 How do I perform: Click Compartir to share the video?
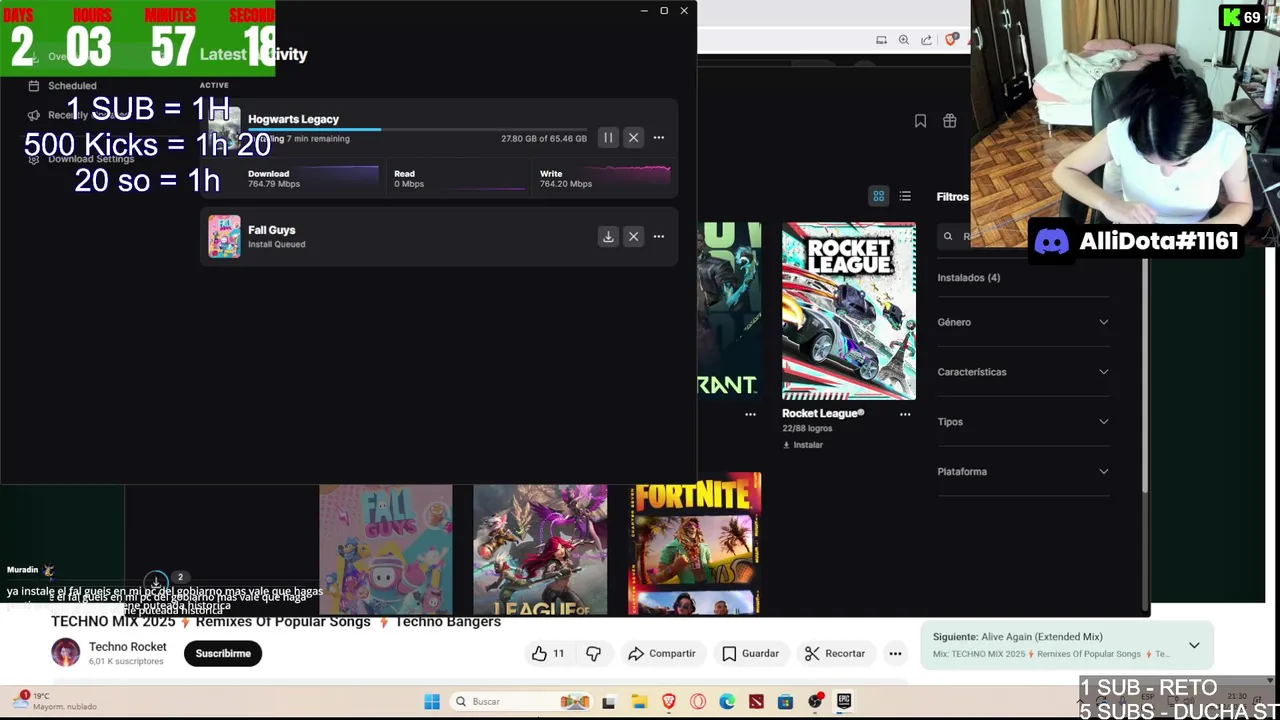661,654
